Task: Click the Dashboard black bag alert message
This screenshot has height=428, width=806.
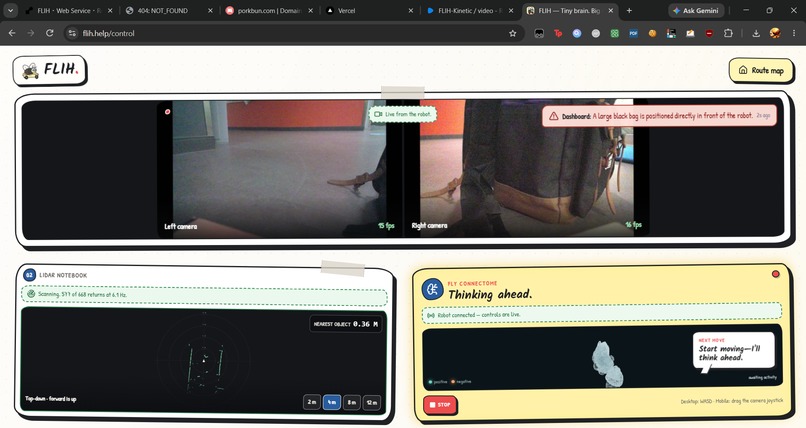Action: [660, 116]
